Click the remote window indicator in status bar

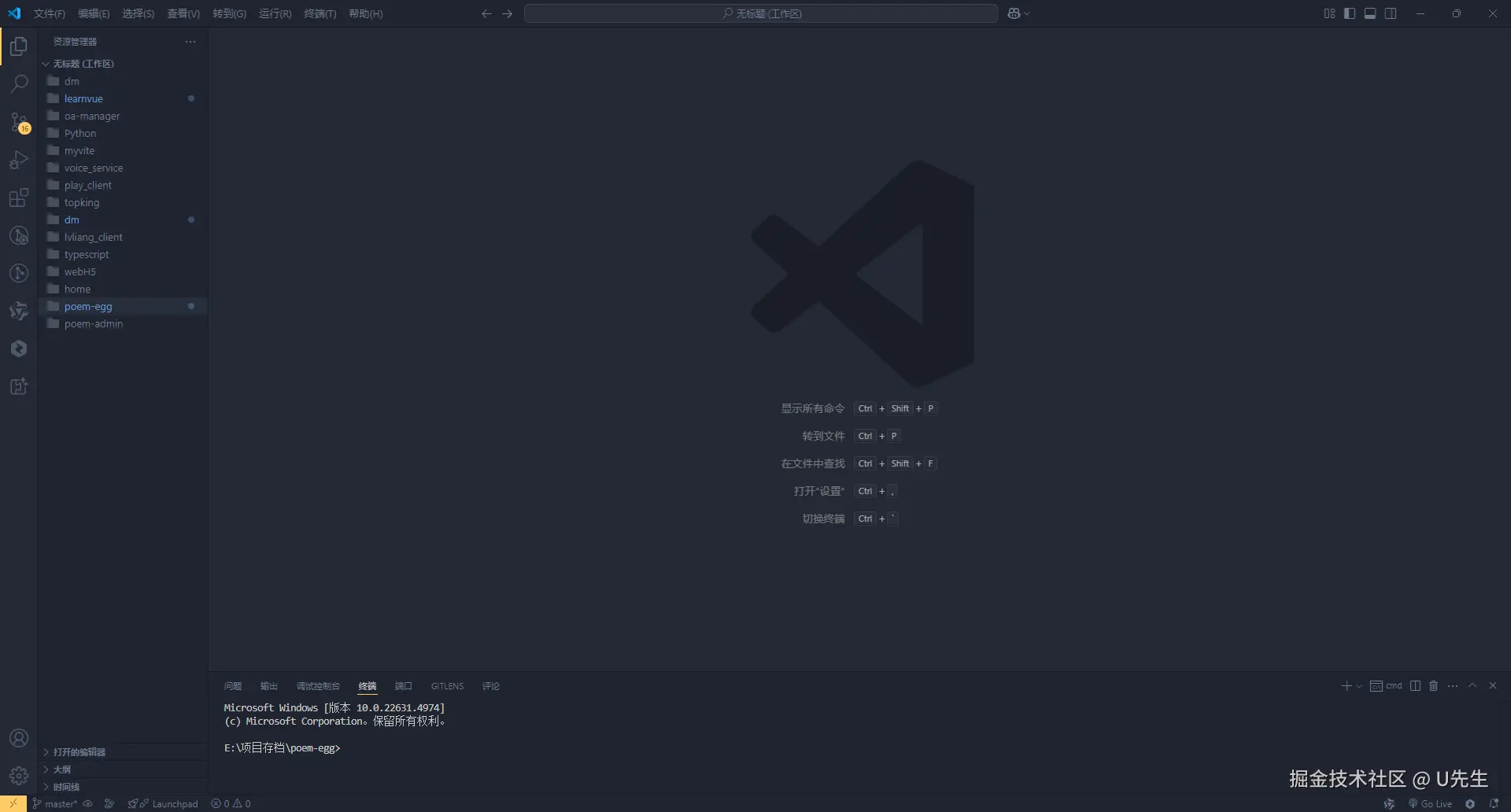tap(13, 803)
